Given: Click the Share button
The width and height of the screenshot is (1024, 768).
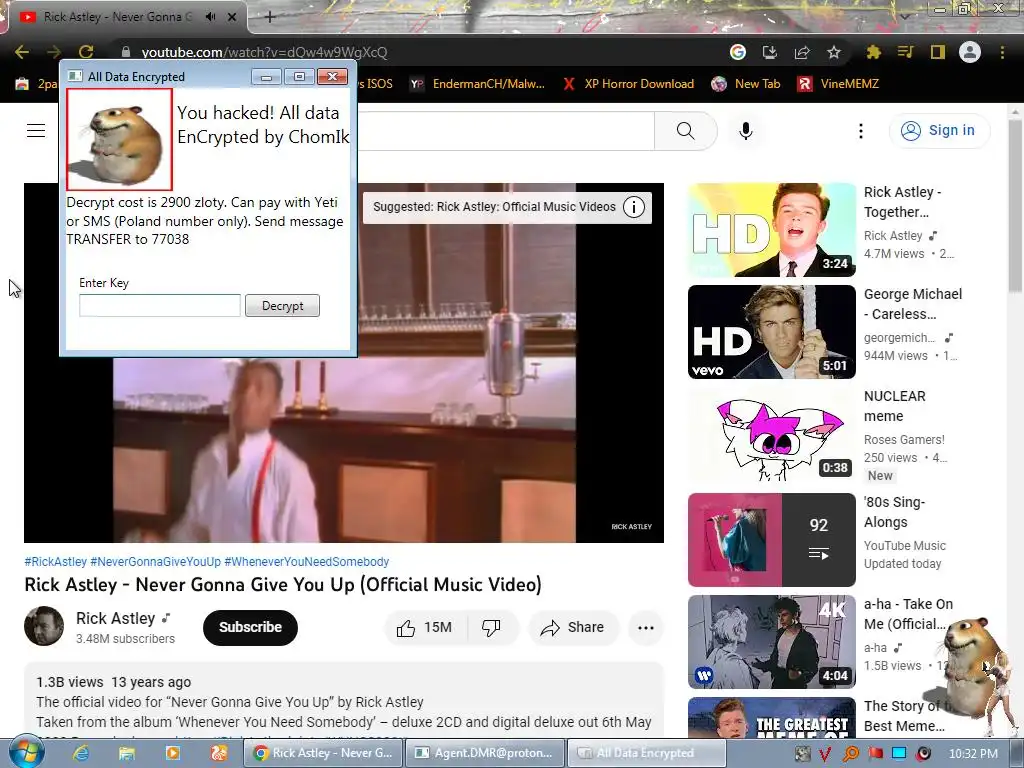Looking at the screenshot, I should click(x=573, y=628).
